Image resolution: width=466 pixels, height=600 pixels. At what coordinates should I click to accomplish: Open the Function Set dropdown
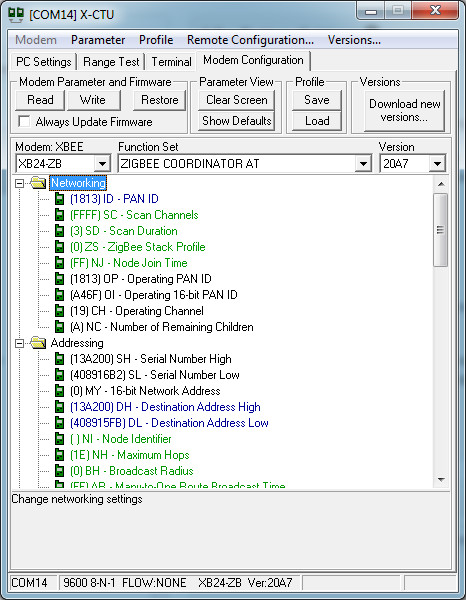point(363,164)
